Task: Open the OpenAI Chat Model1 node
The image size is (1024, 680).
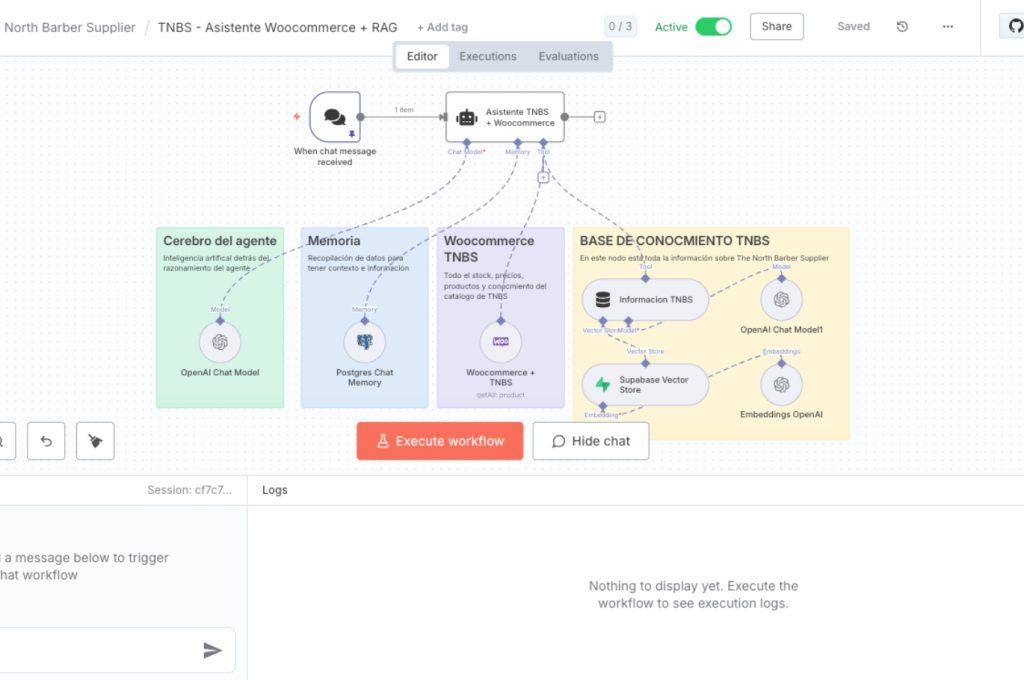Action: [x=781, y=300]
